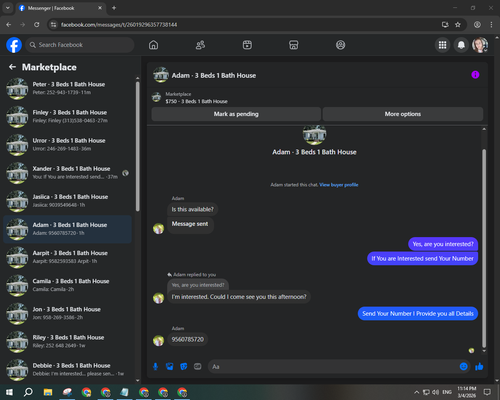Click the house listing thumbnail in chat center
The width and height of the screenshot is (500, 400).
click(314, 135)
